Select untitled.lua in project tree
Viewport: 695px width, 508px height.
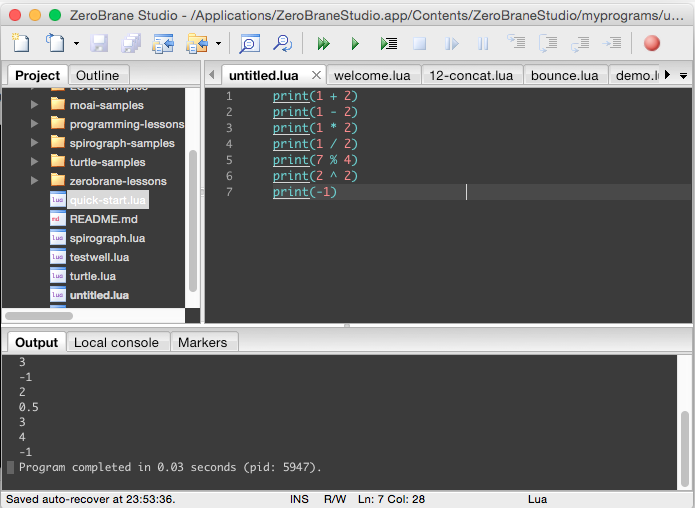tap(99, 295)
